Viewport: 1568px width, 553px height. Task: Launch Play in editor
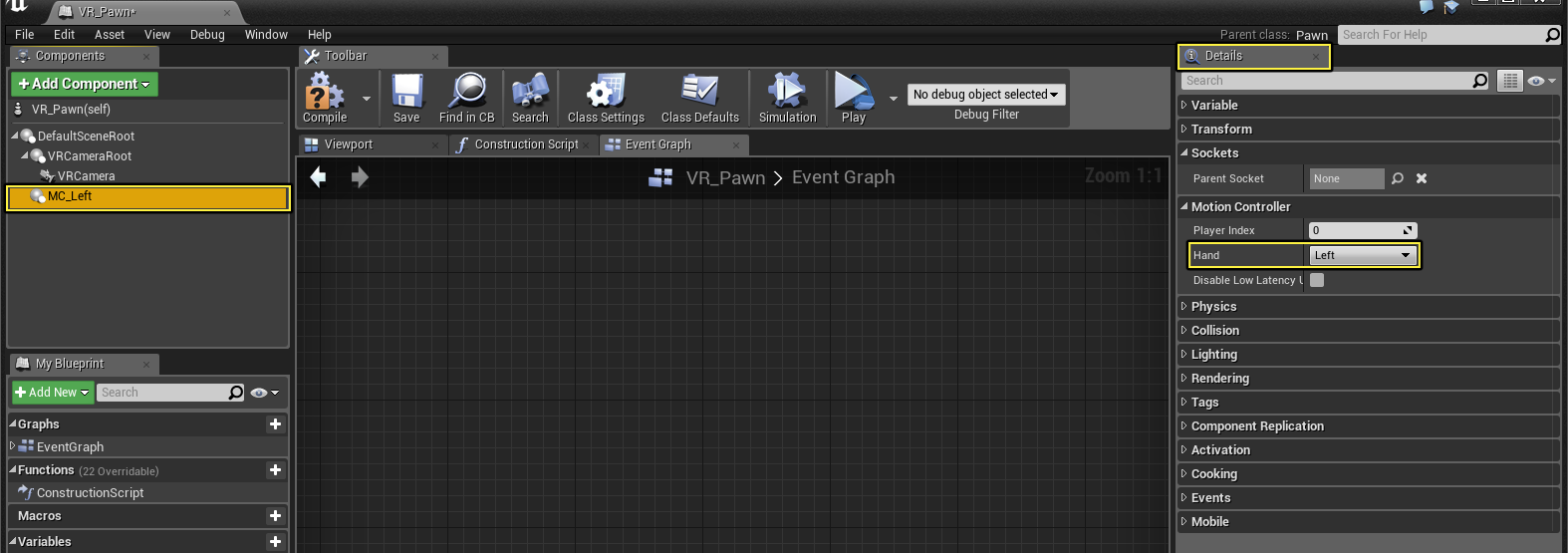[x=854, y=98]
